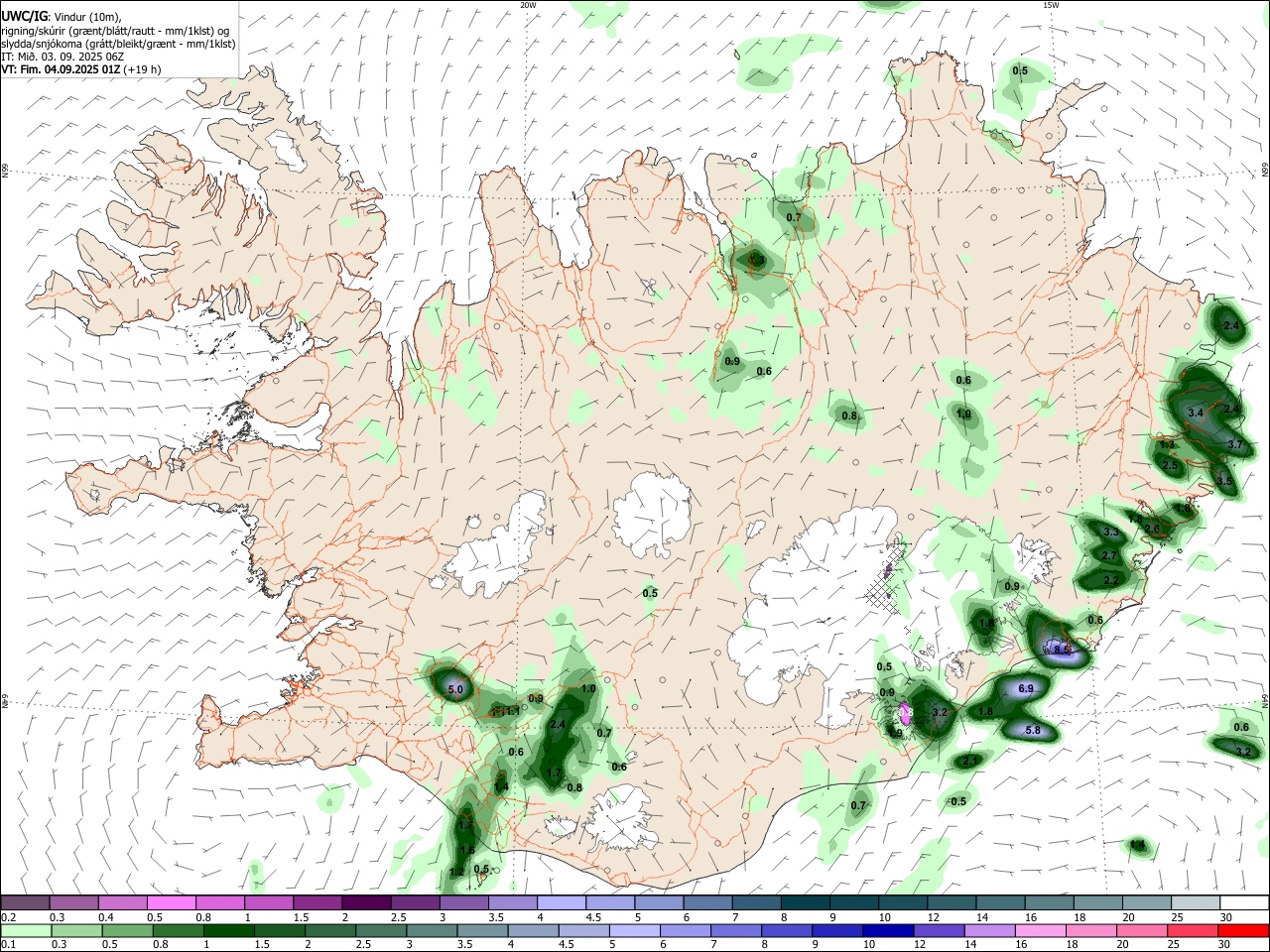Screen dimensions: 1270x952
Task: Click the UWC/IG title text
Action: (24, 17)
